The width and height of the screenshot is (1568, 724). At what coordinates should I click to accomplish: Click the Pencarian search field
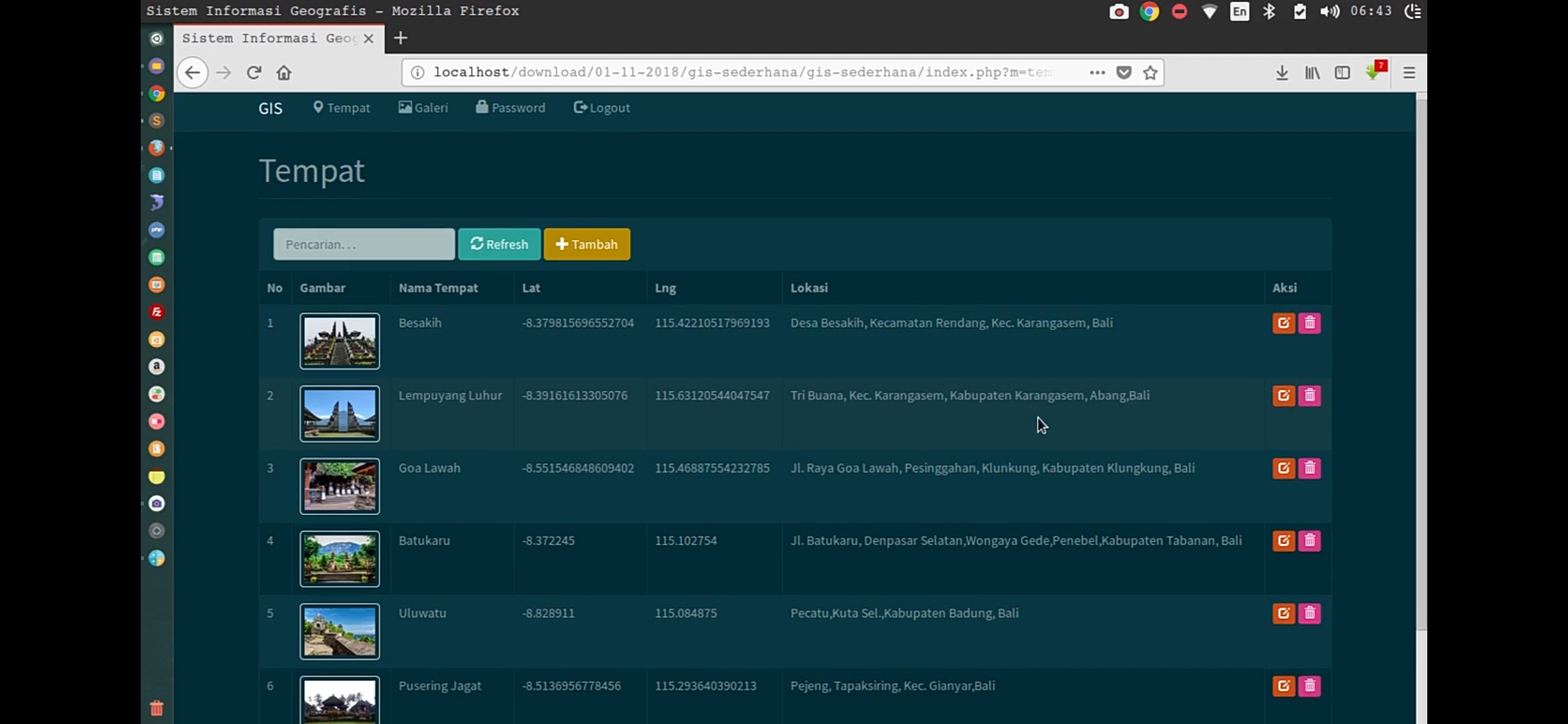click(x=364, y=244)
